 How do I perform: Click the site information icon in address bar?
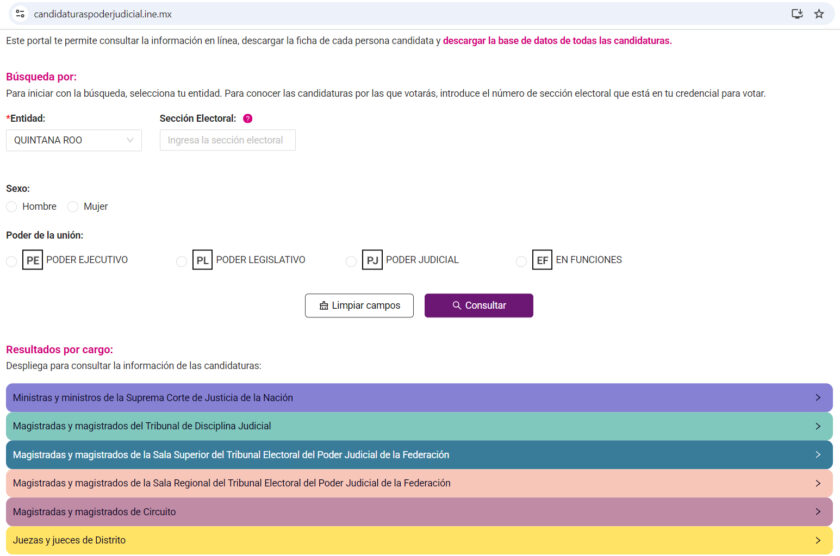pyautogui.click(x=20, y=14)
